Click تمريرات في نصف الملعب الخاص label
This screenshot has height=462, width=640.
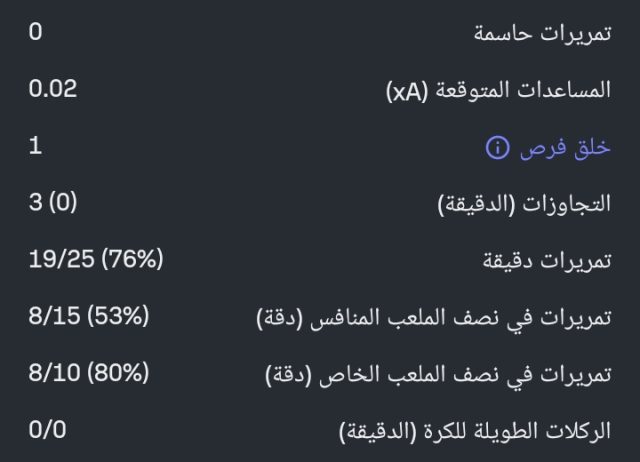[x=452, y=376]
